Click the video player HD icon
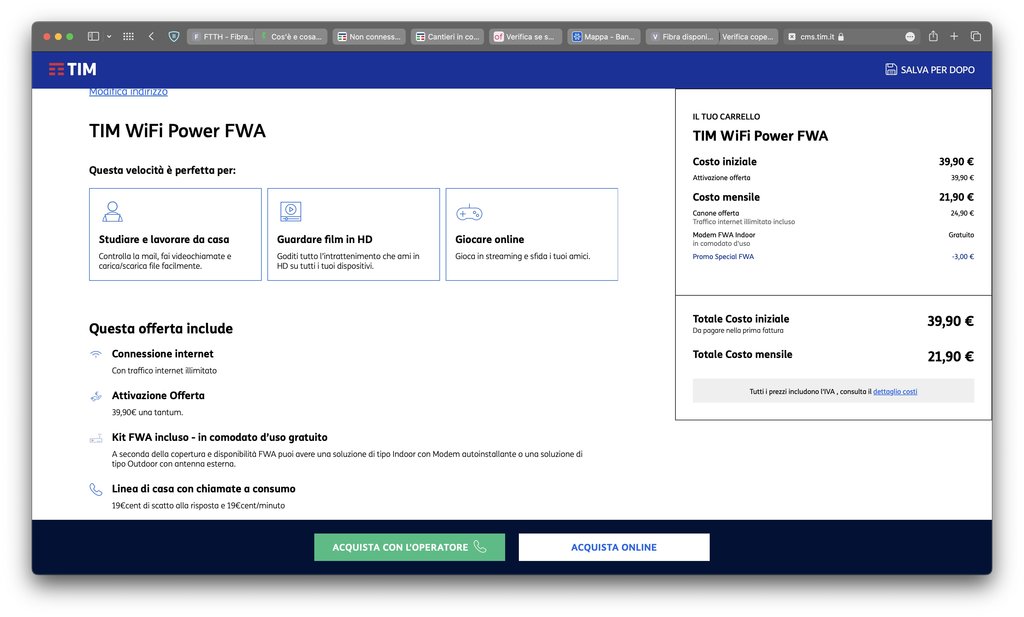The width and height of the screenshot is (1024, 617). click(291, 212)
